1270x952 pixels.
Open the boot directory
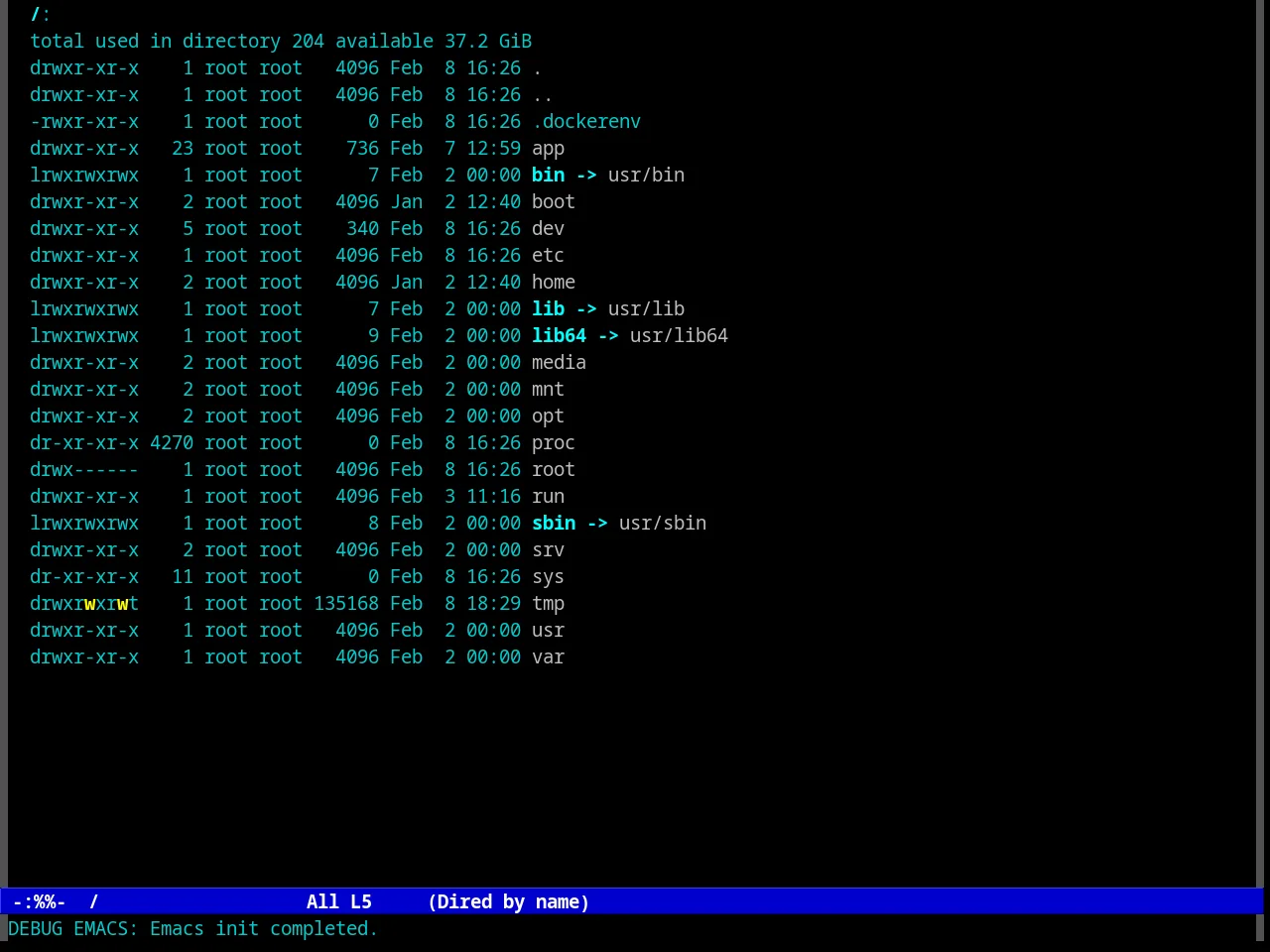pyautogui.click(x=554, y=202)
